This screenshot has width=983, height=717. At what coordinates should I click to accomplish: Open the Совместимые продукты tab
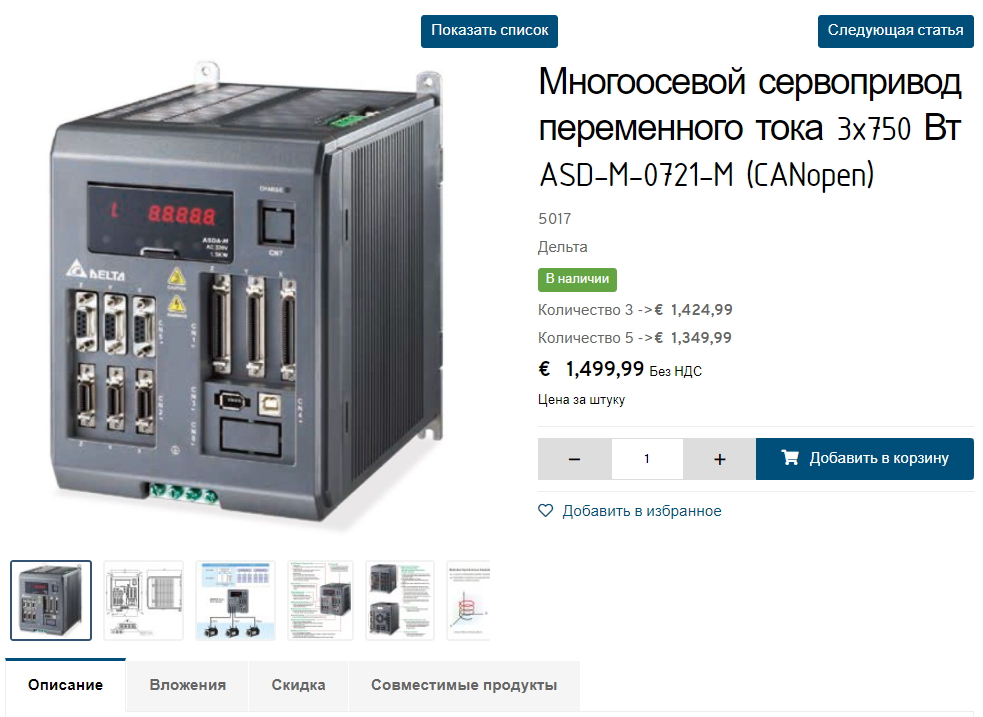(464, 684)
